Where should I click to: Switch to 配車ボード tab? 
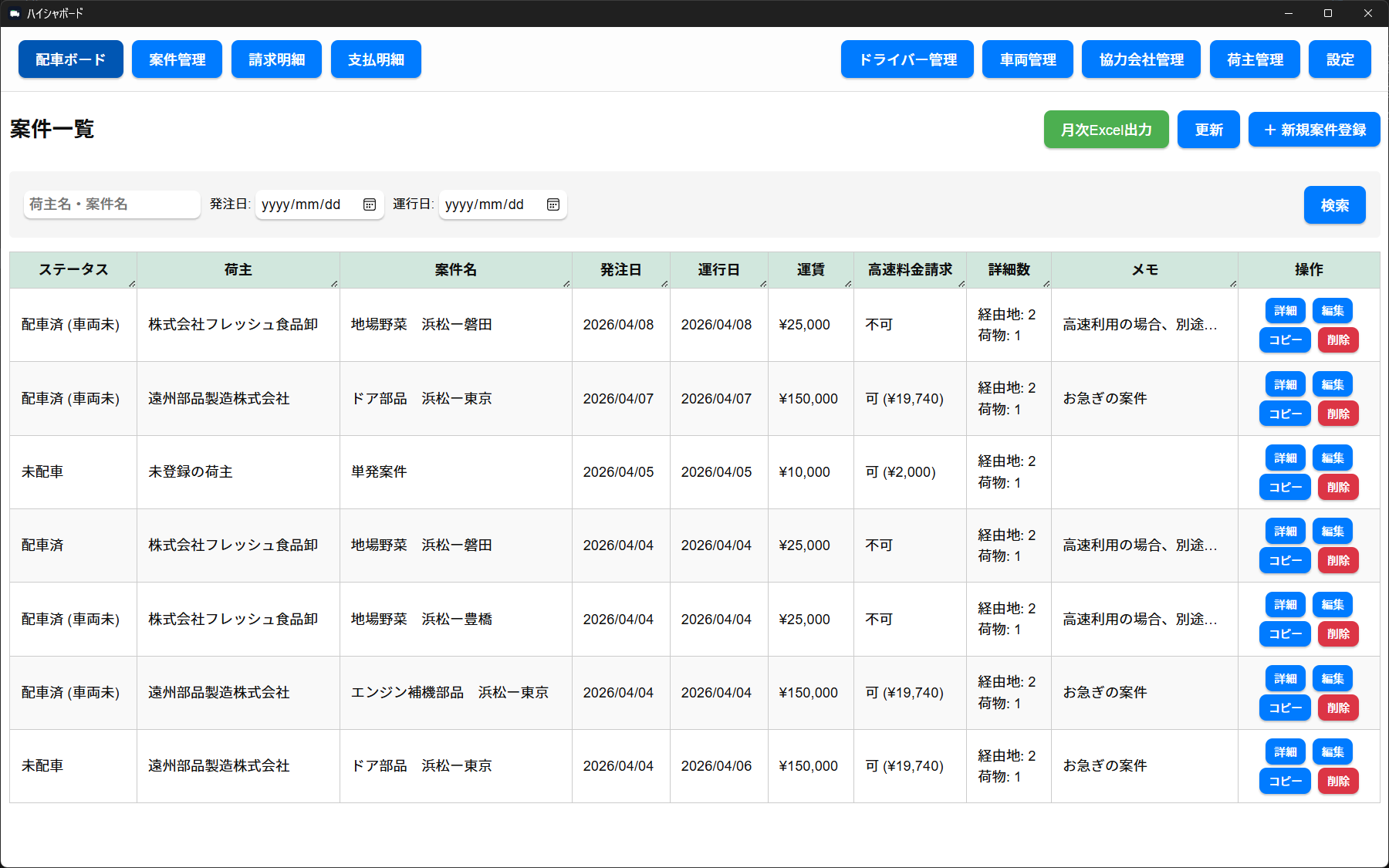(71, 59)
